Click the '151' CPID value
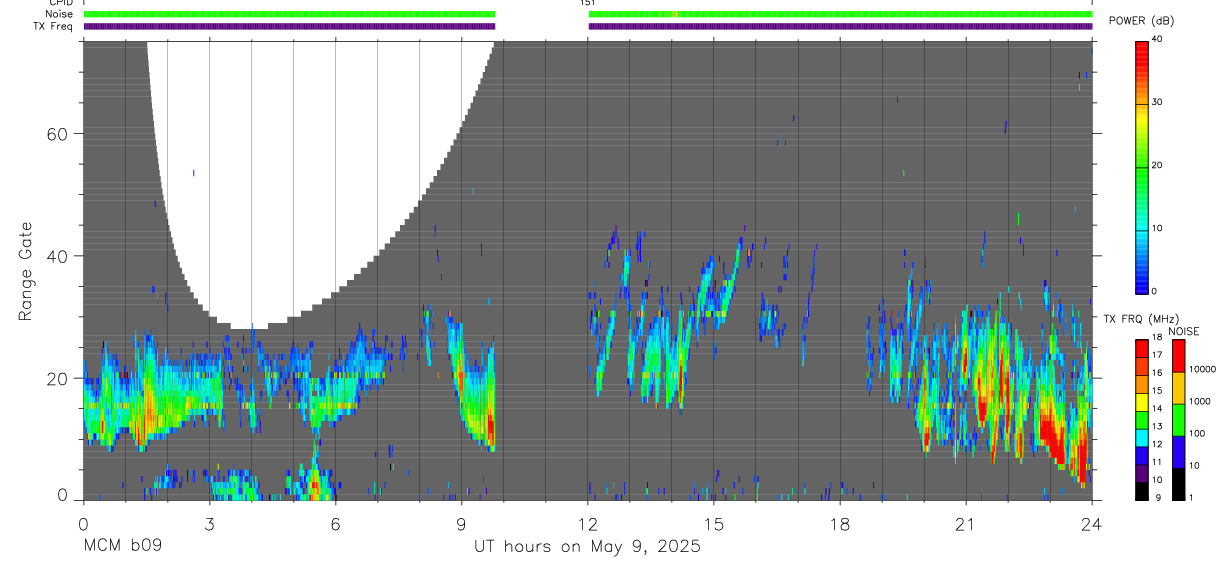The image size is (1228, 567). pyautogui.click(x=588, y=3)
